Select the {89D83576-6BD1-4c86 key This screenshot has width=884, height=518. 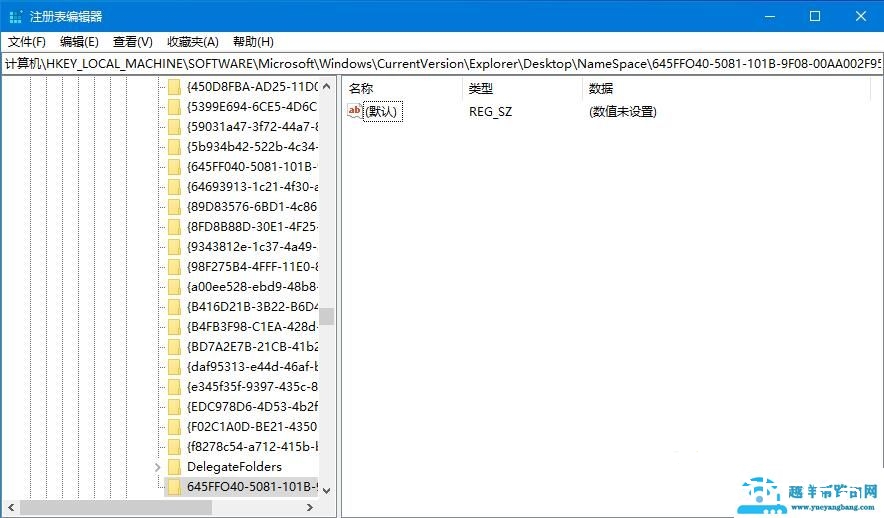(252, 207)
